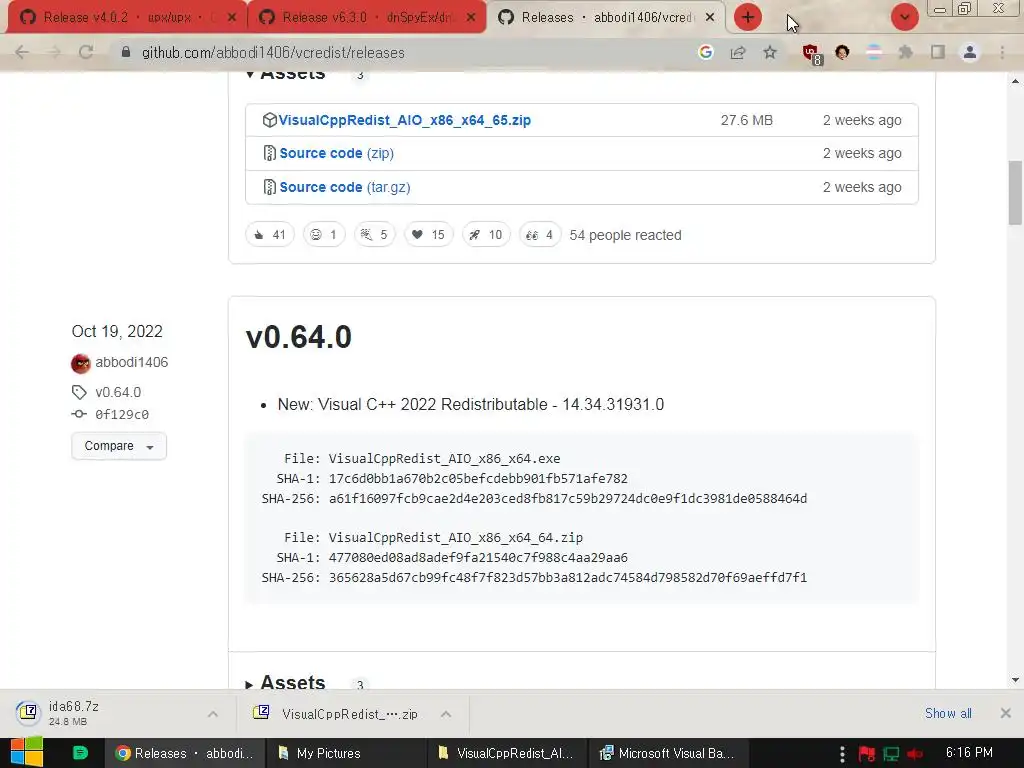Click the volume tray icon
1024x768 pixels.
tap(914, 754)
